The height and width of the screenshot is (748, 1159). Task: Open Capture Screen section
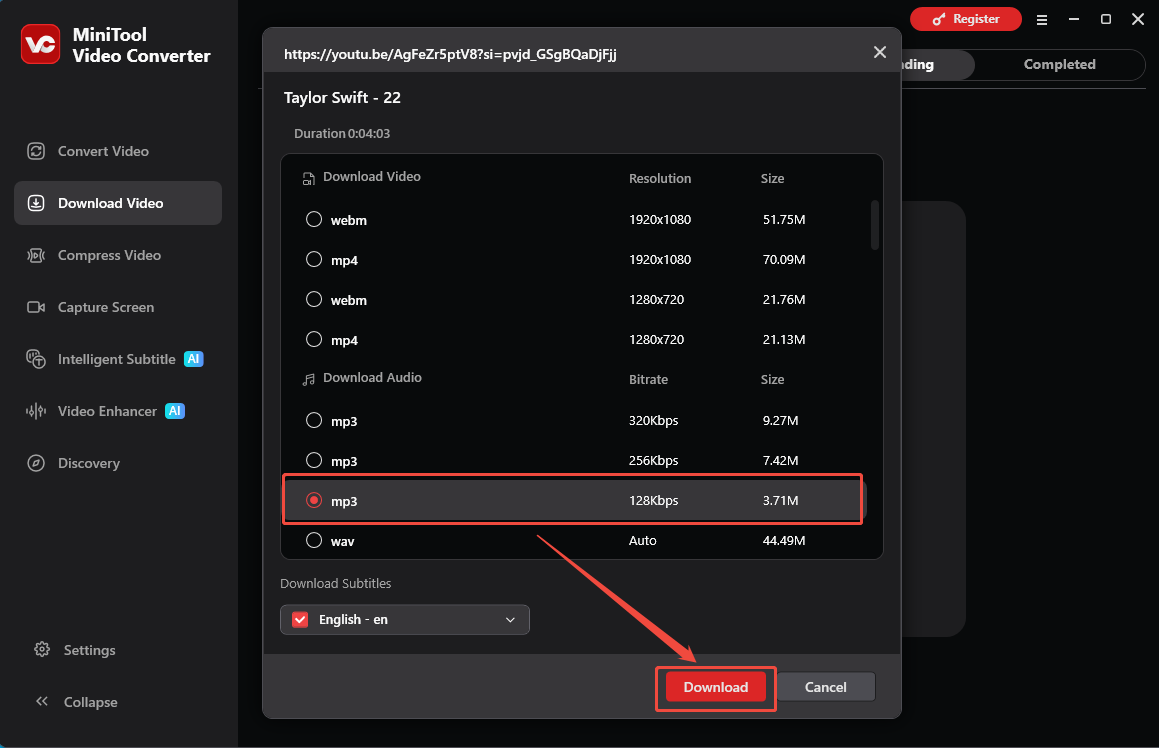pos(118,307)
